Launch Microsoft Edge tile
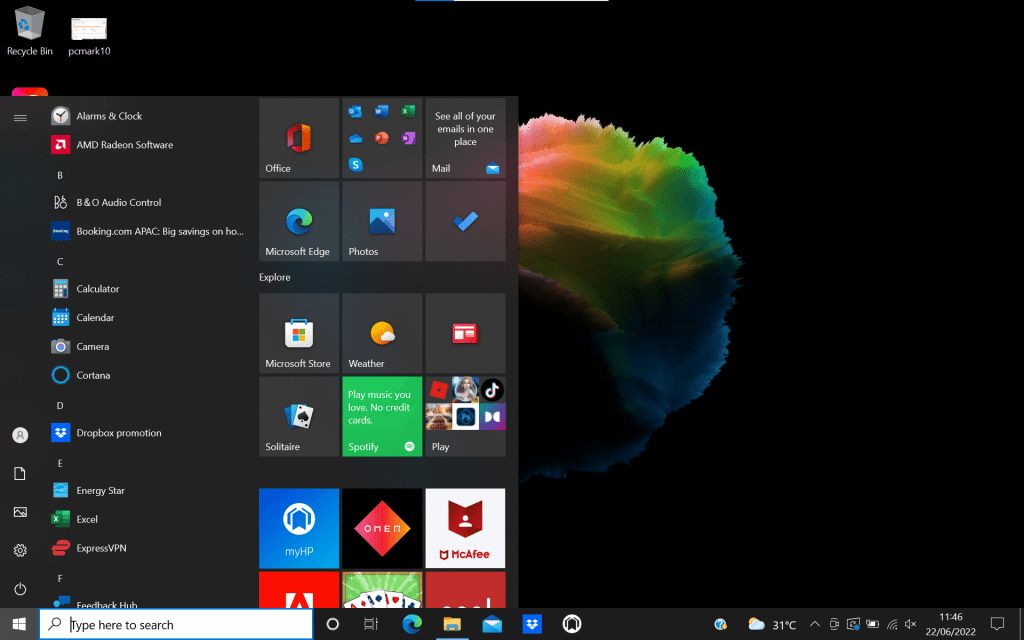Screen dimensions: 1024x640 (x=299, y=221)
